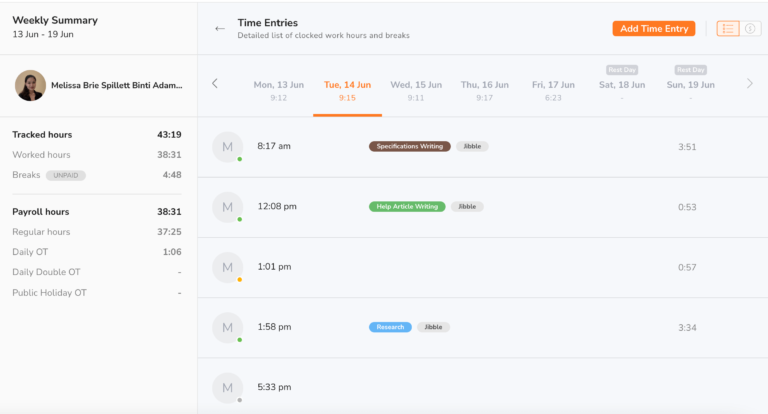This screenshot has height=414, width=768.
Task: Open Melissa Brie Spillett's profile photo
Action: (x=30, y=86)
